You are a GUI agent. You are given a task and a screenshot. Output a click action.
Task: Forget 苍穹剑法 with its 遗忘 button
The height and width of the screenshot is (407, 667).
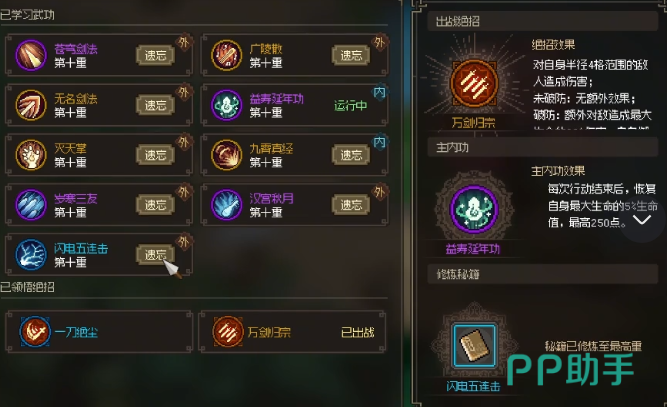155,55
